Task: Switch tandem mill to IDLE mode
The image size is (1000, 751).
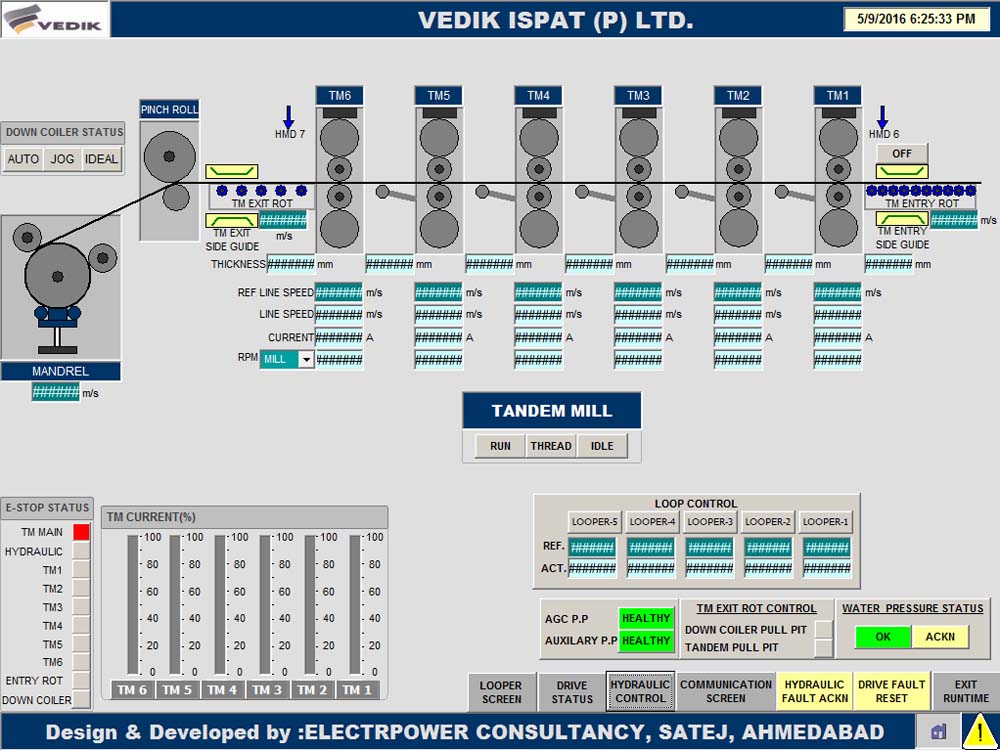Action: click(602, 446)
